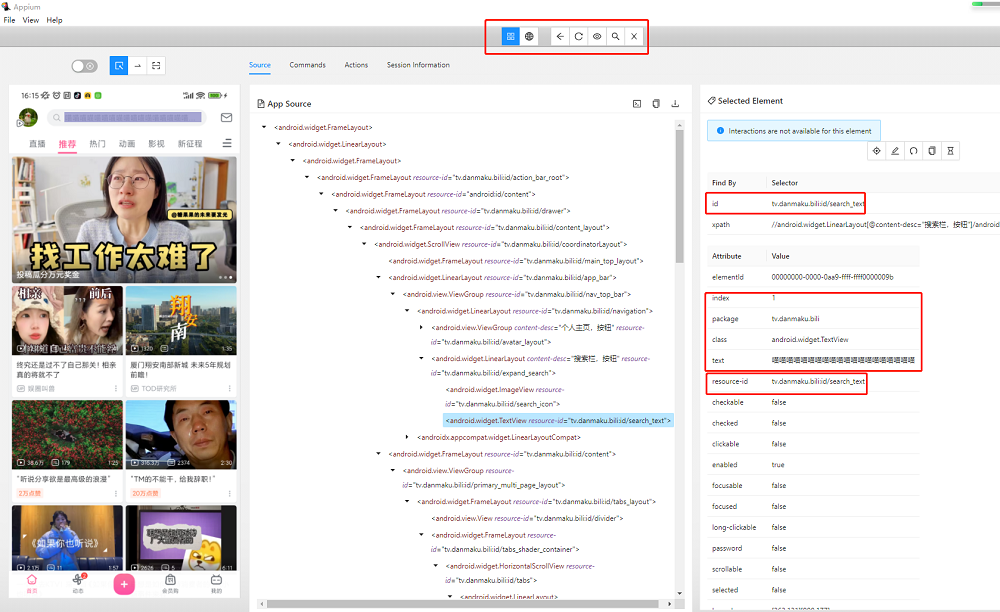Screen dimensions: 1000x612
Task: Switch to Web/Hybrid App Mode globe icon
Action: (529, 36)
